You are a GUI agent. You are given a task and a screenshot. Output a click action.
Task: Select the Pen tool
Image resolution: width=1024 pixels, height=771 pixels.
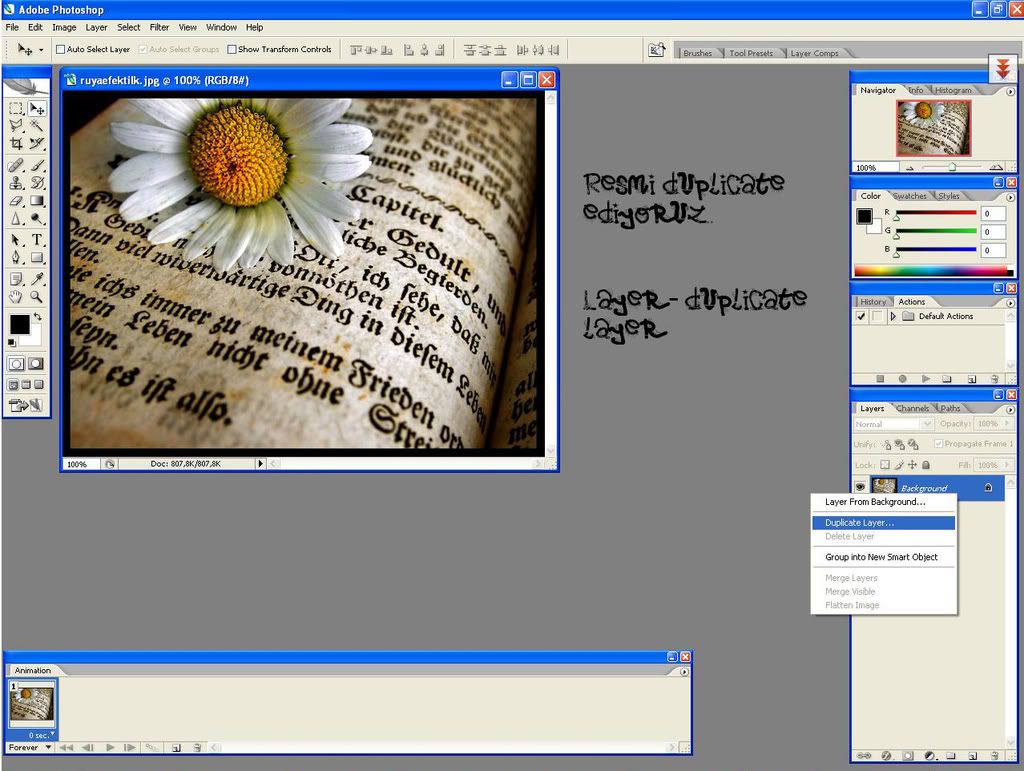pos(16,258)
